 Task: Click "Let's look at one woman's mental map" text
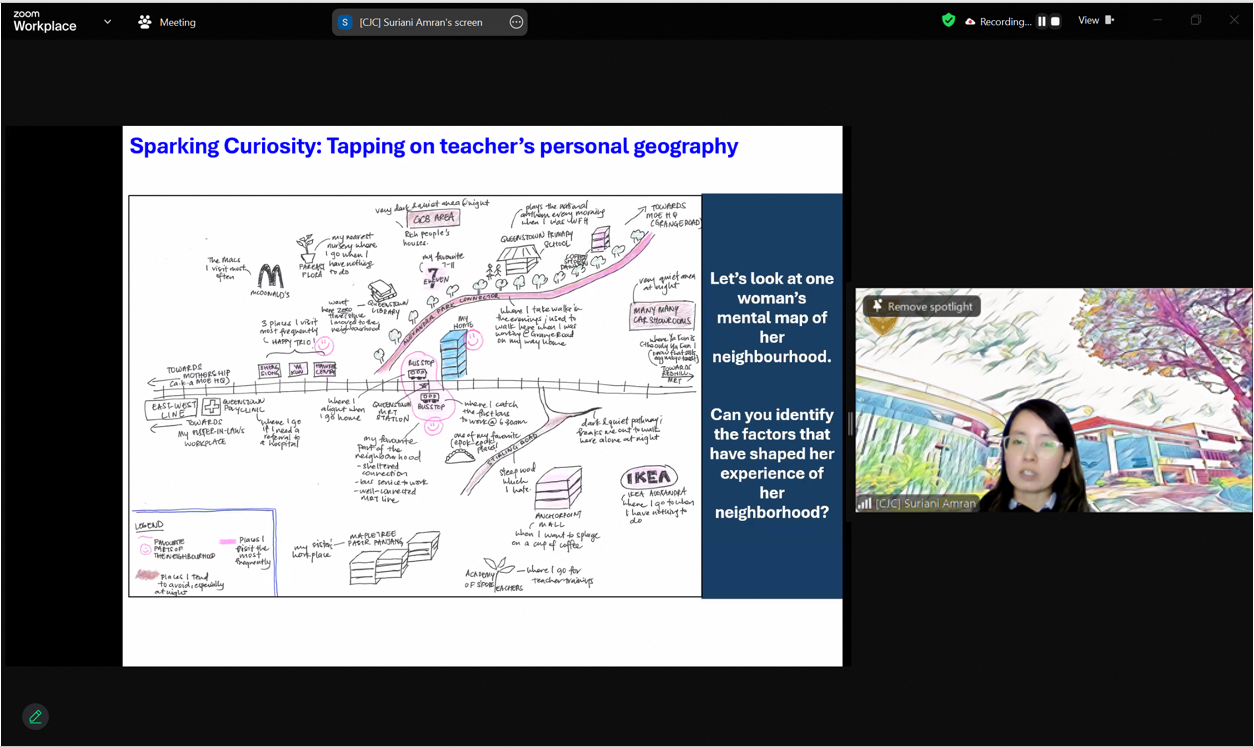click(x=772, y=317)
